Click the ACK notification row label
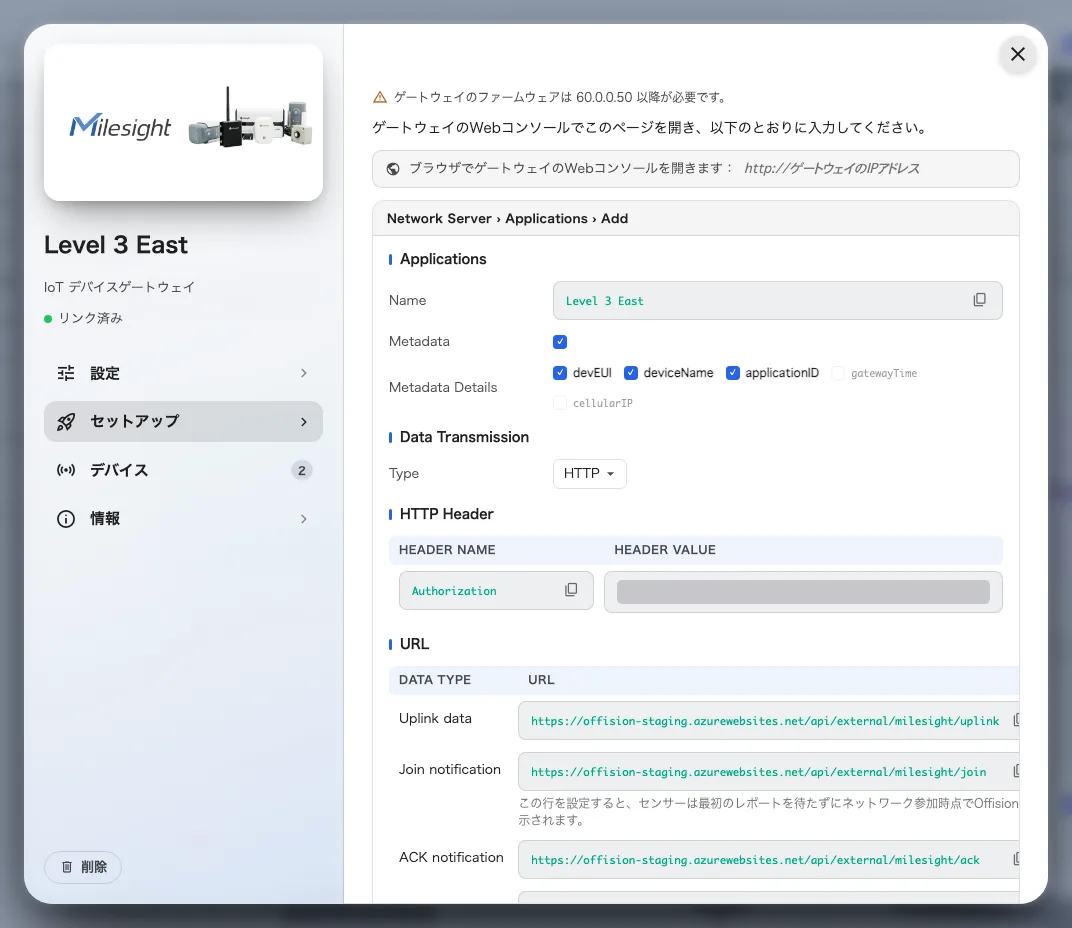1072x928 pixels. pyautogui.click(x=451, y=857)
